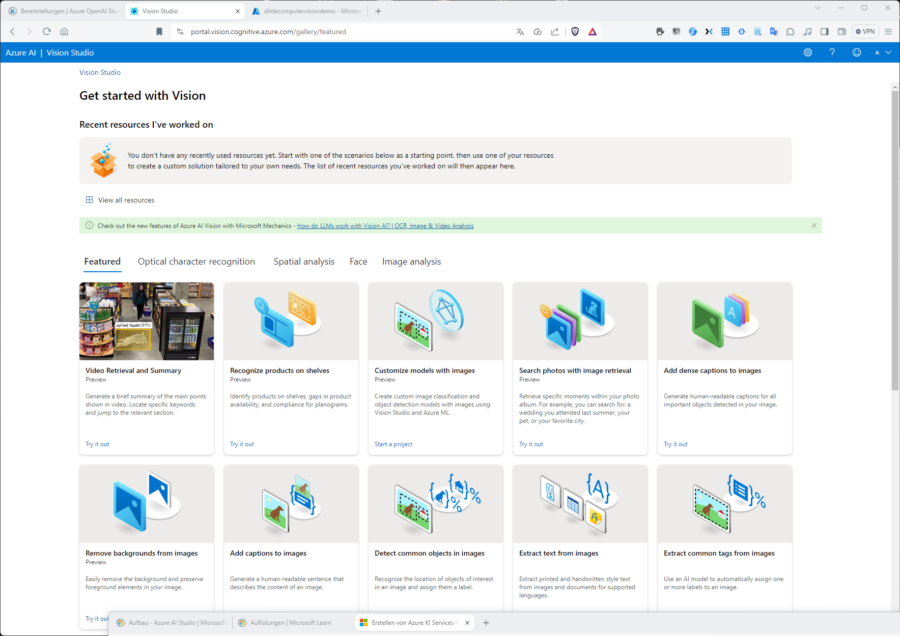Click Try it out under Video Retrieval
900x636 pixels.
tap(98, 444)
